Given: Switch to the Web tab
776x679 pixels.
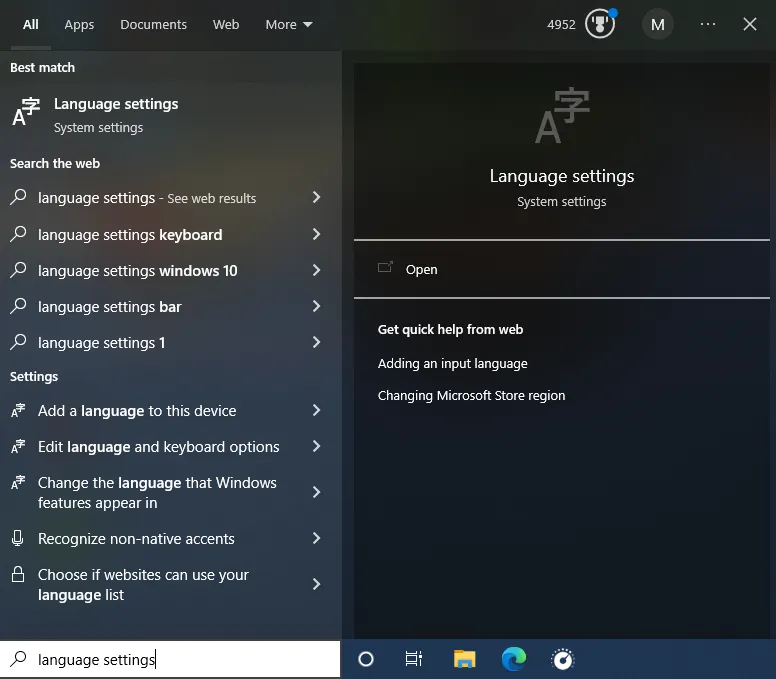Looking at the screenshot, I should [226, 25].
